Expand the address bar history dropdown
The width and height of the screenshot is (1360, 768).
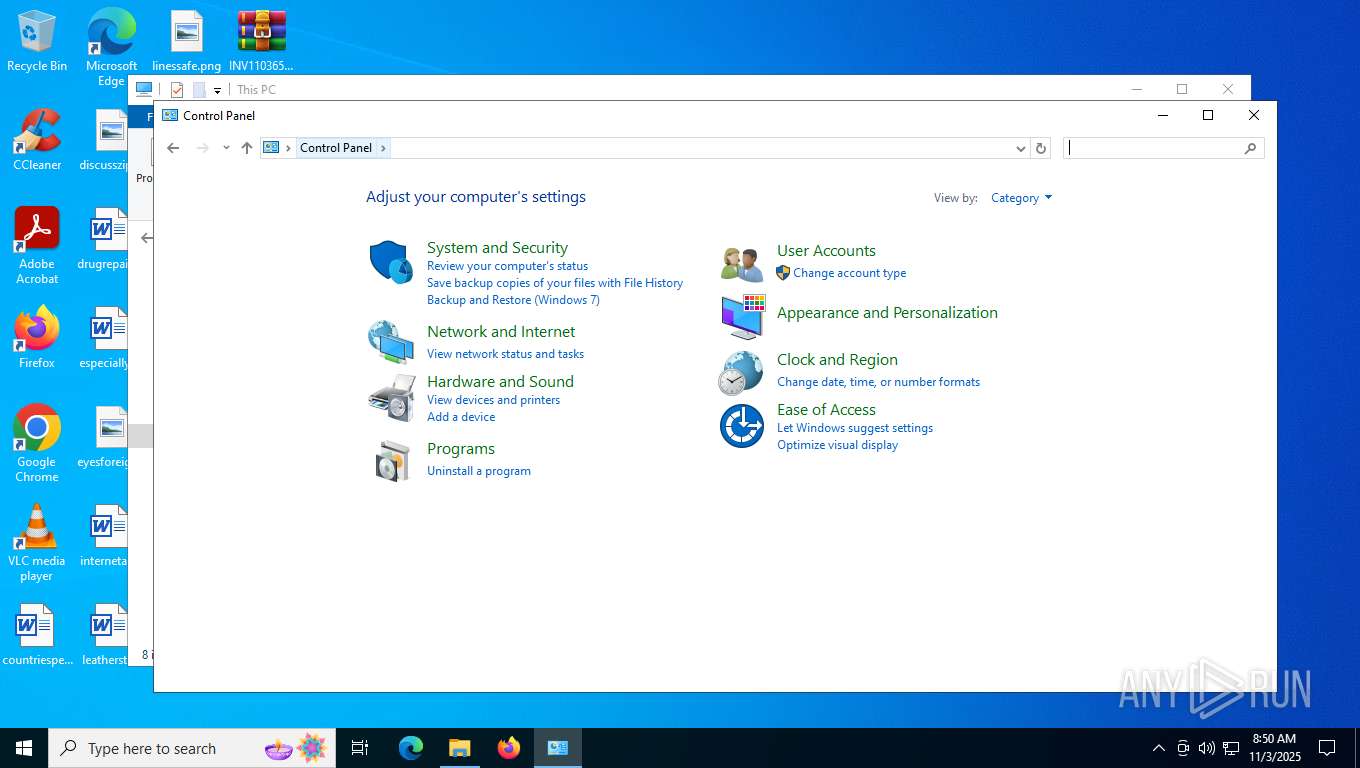coord(1020,148)
